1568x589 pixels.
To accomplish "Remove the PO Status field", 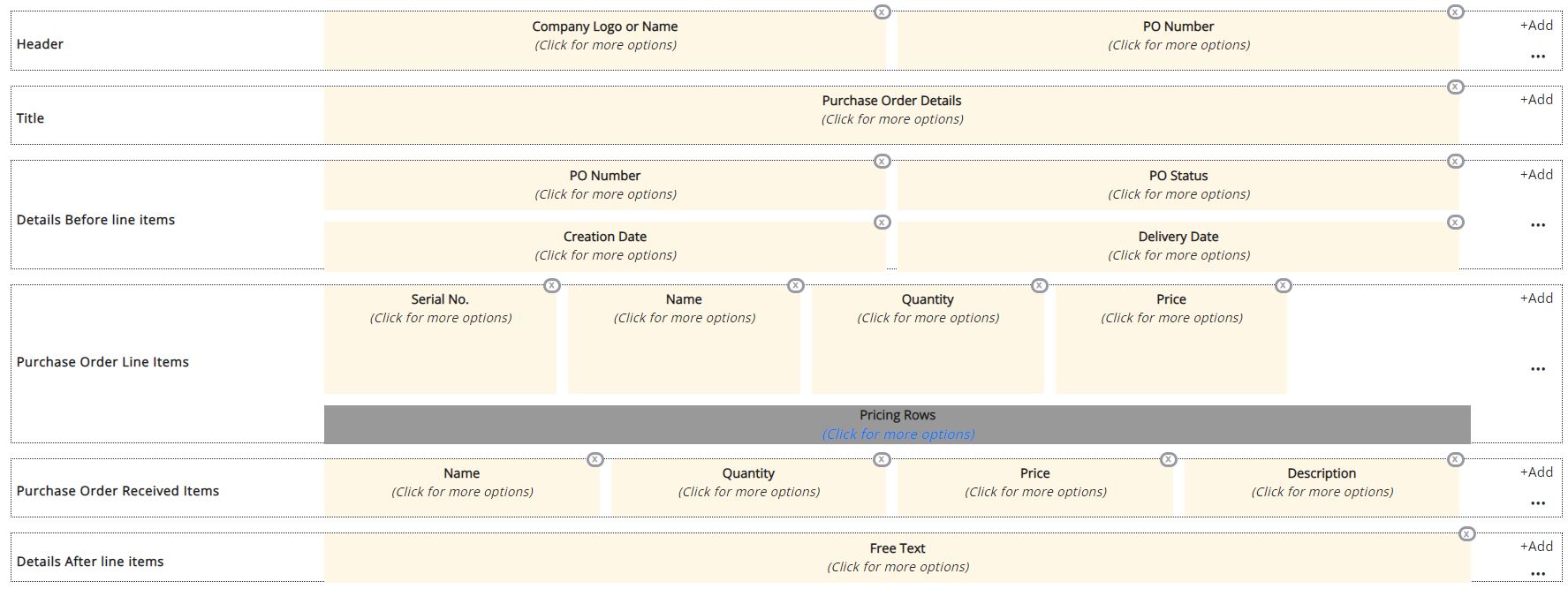I will (x=1455, y=162).
